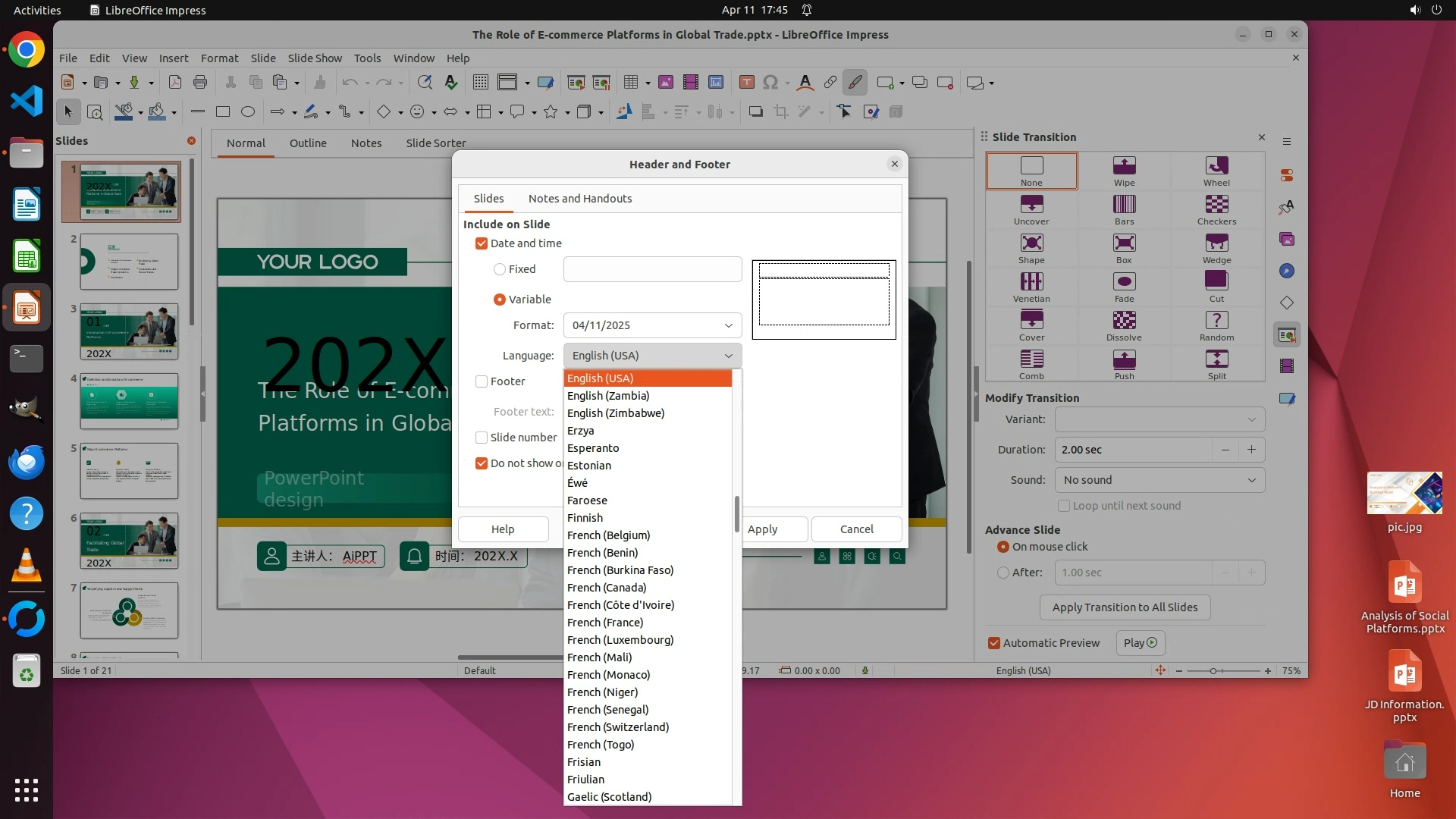Click the zoom slider in status bar
1456x819 pixels.
tap(1214, 671)
